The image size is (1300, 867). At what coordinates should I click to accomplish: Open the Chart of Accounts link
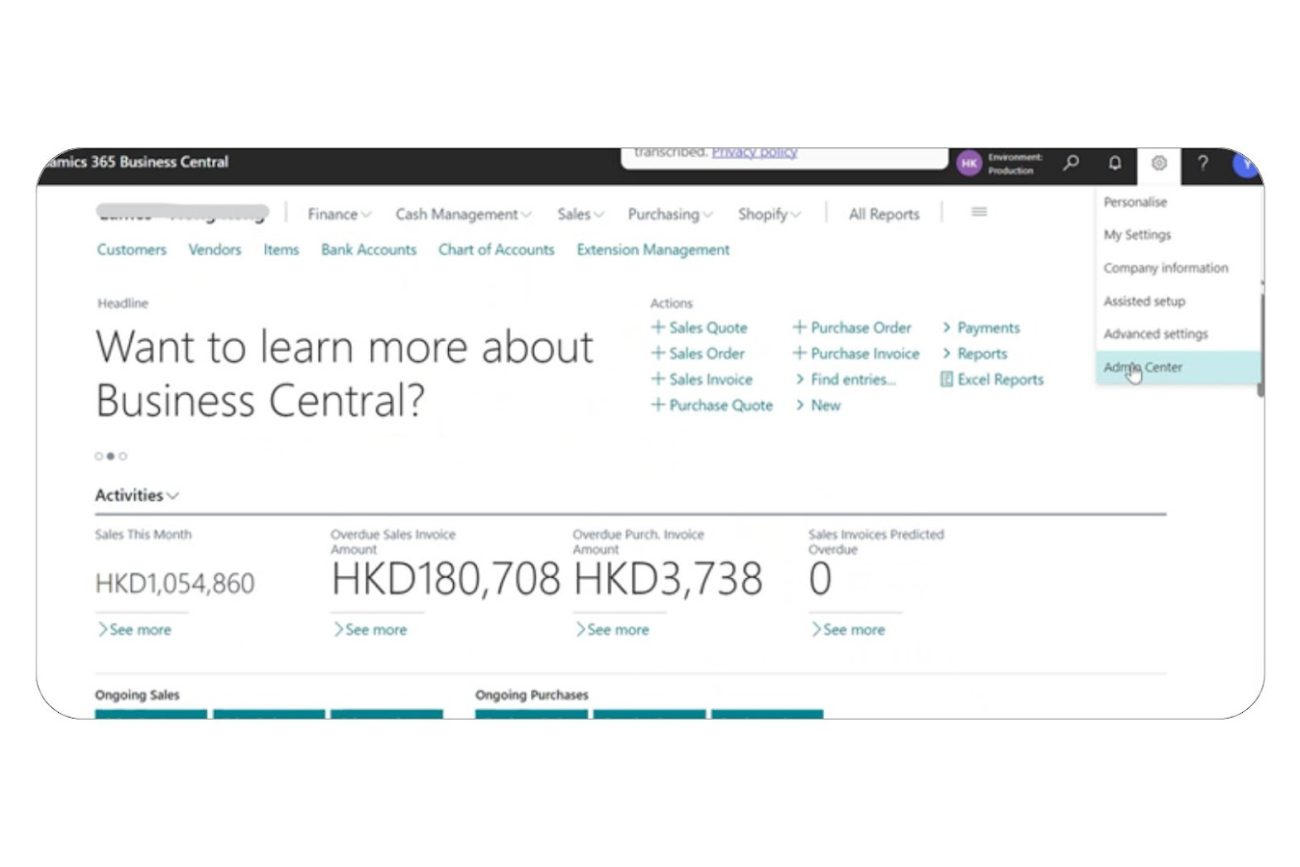click(x=496, y=250)
